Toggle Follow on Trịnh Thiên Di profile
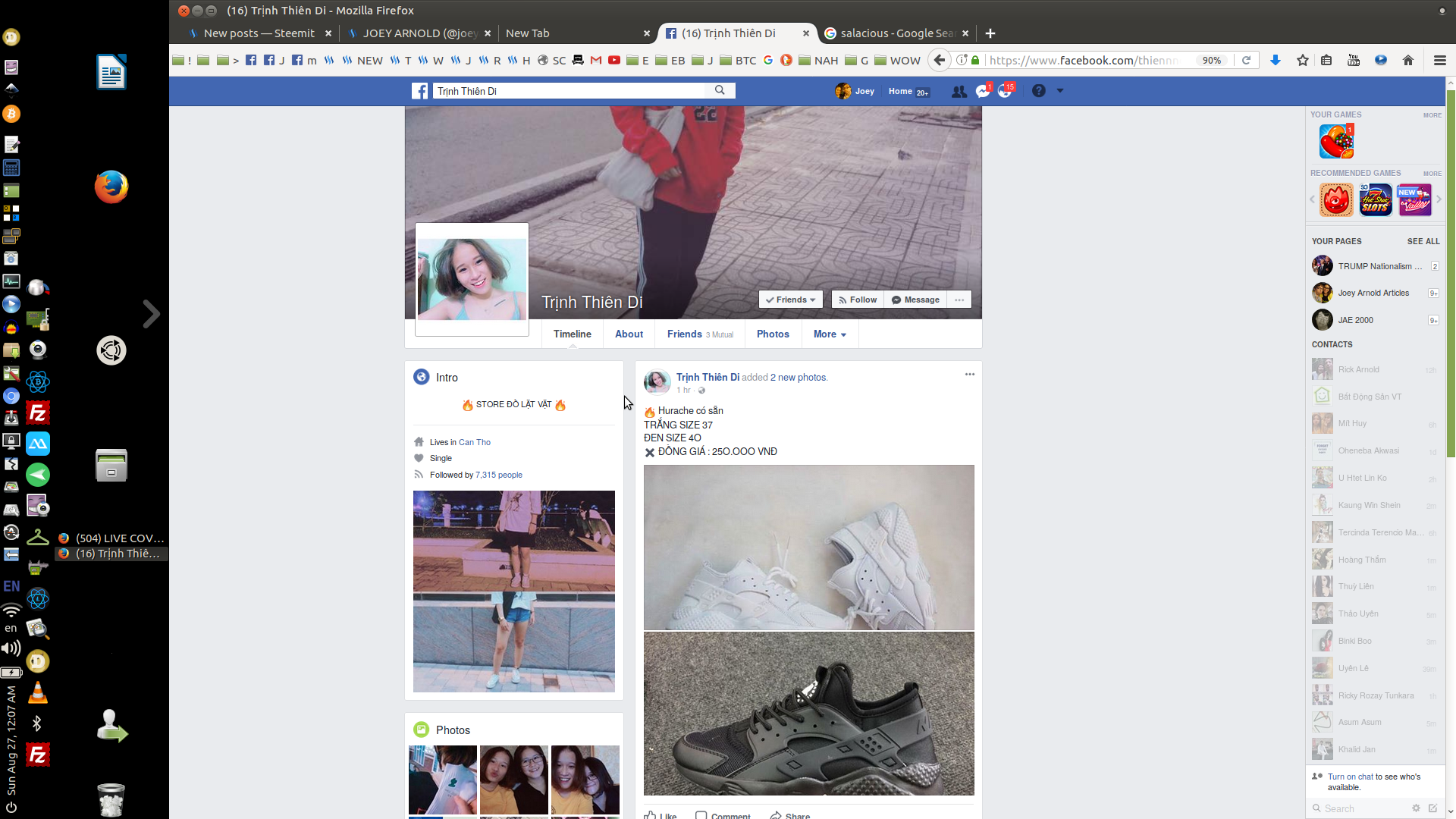The width and height of the screenshot is (1456, 819). pyautogui.click(x=858, y=300)
